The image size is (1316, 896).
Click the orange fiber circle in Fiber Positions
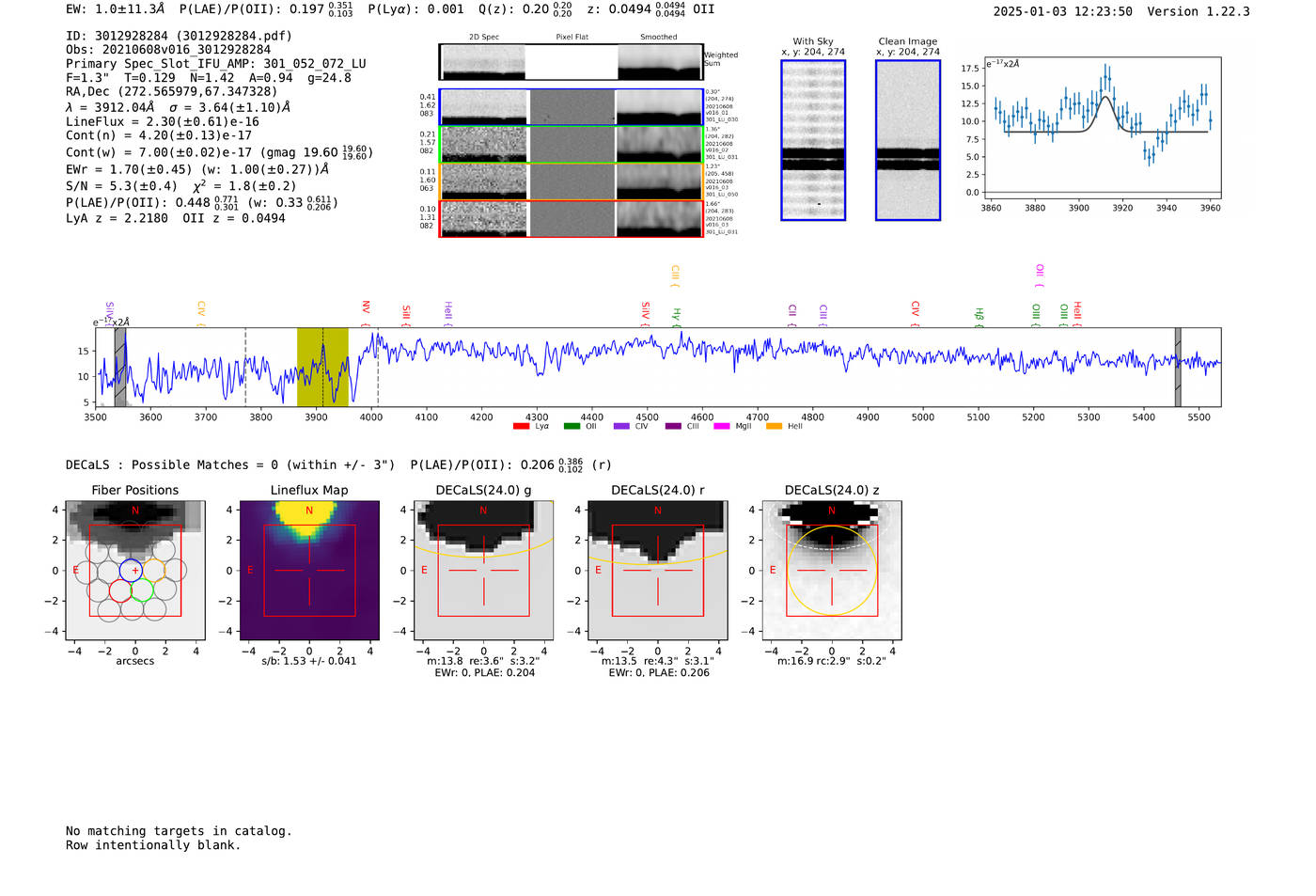[x=153, y=570]
